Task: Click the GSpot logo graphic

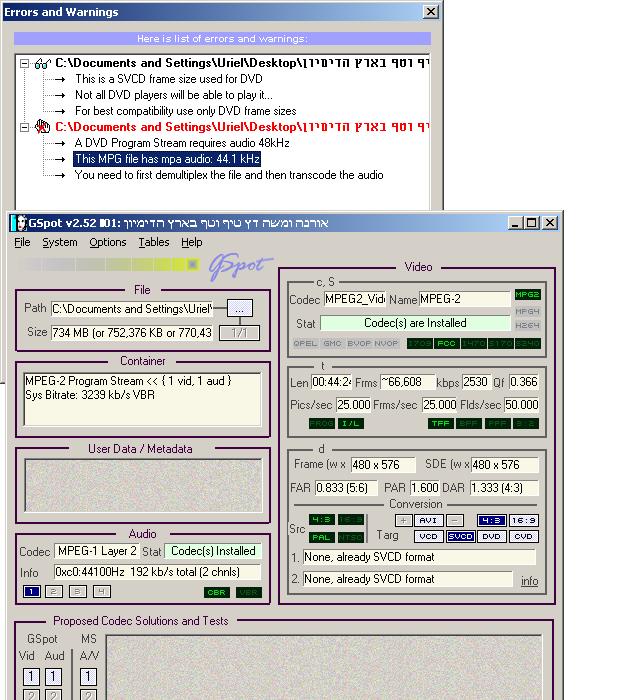Action: pos(240,267)
